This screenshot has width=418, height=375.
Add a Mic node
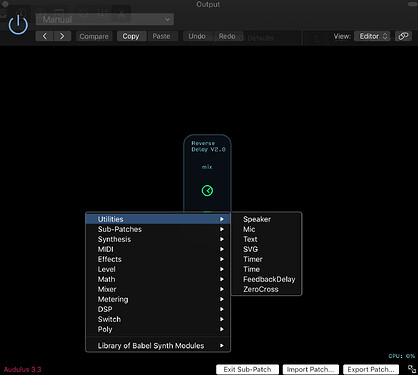point(266,229)
